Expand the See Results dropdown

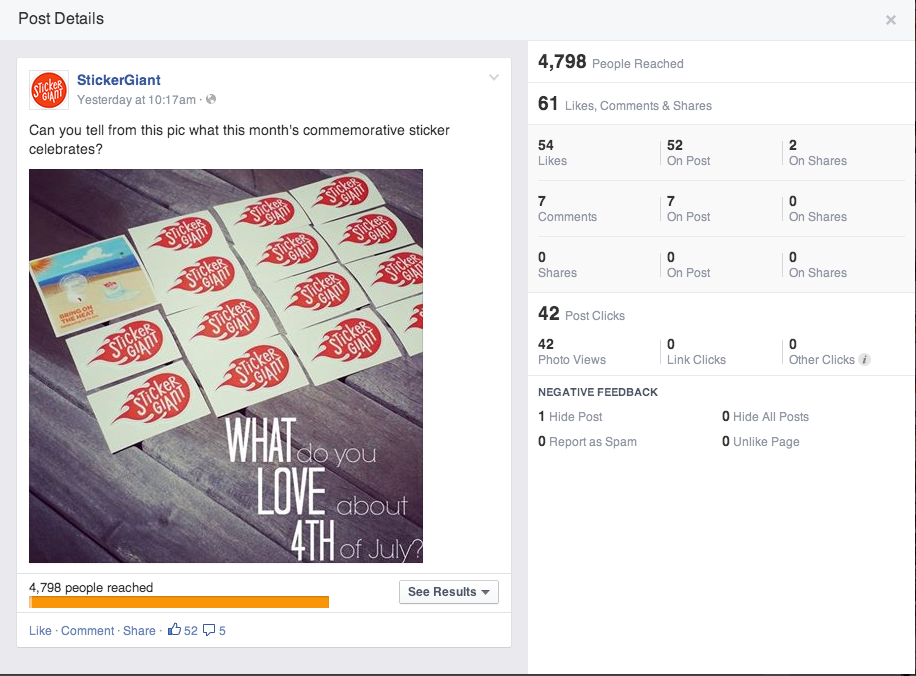448,592
